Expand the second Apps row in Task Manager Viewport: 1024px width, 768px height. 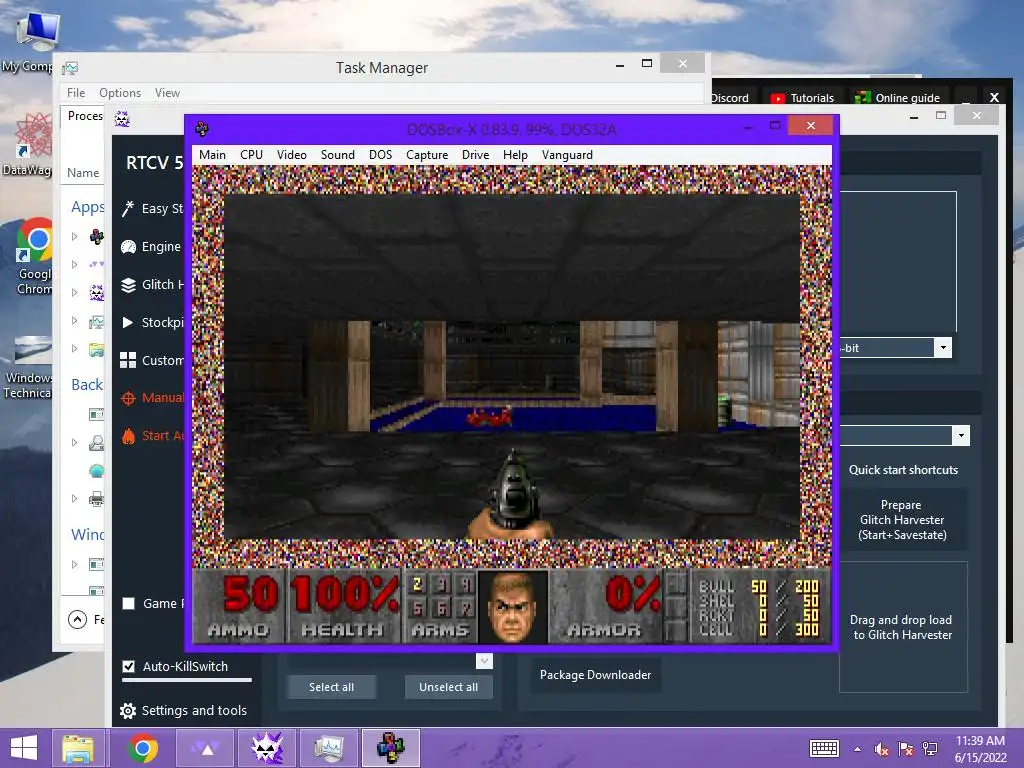[x=74, y=264]
